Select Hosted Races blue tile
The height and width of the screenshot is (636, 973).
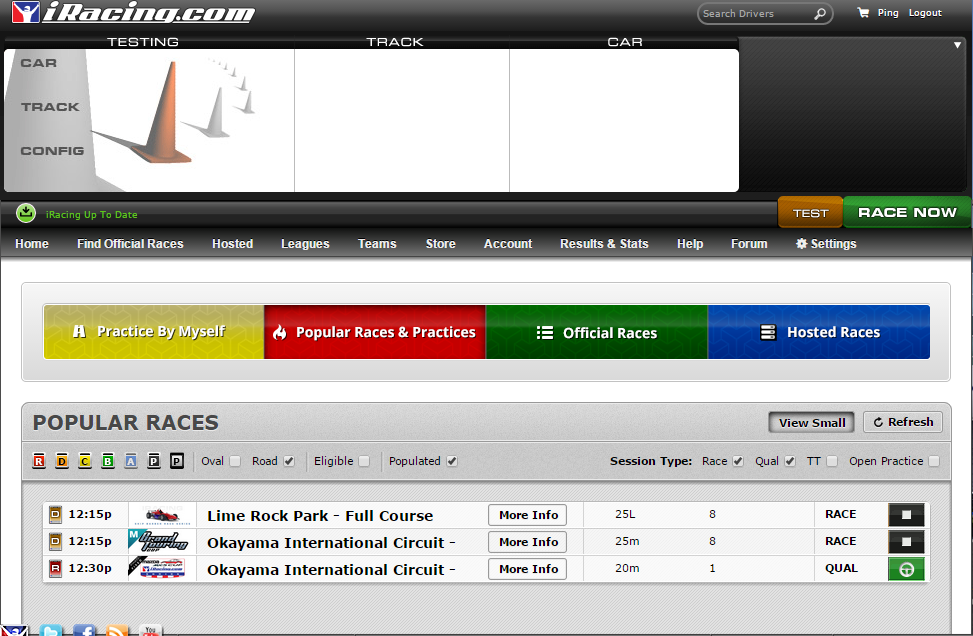coord(819,332)
